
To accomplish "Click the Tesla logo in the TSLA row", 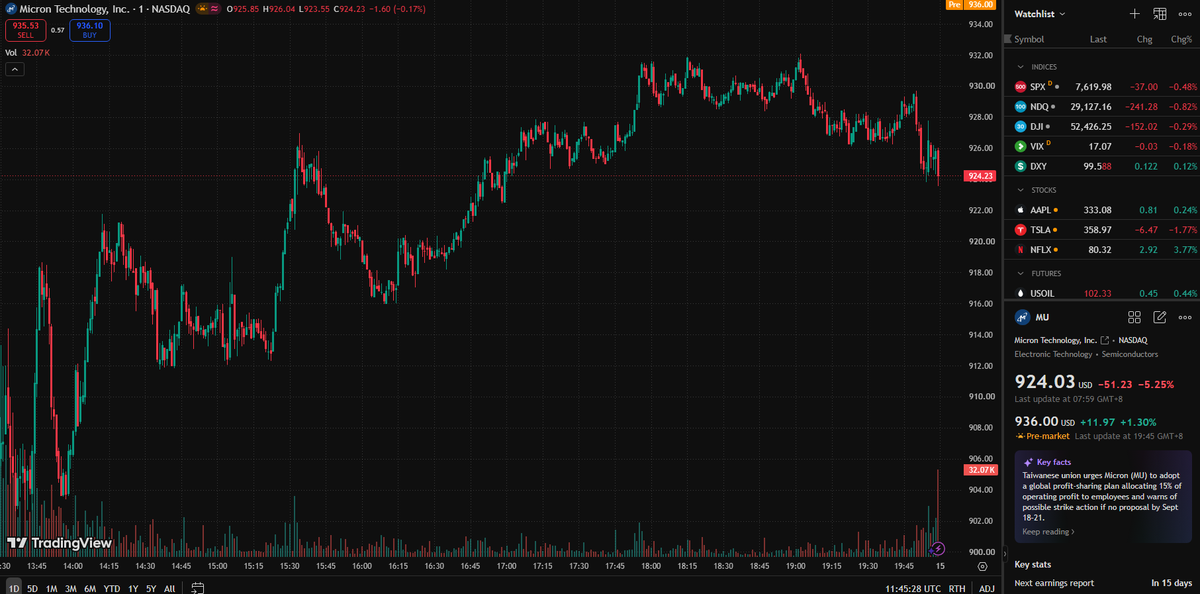I will pyautogui.click(x=1021, y=229).
